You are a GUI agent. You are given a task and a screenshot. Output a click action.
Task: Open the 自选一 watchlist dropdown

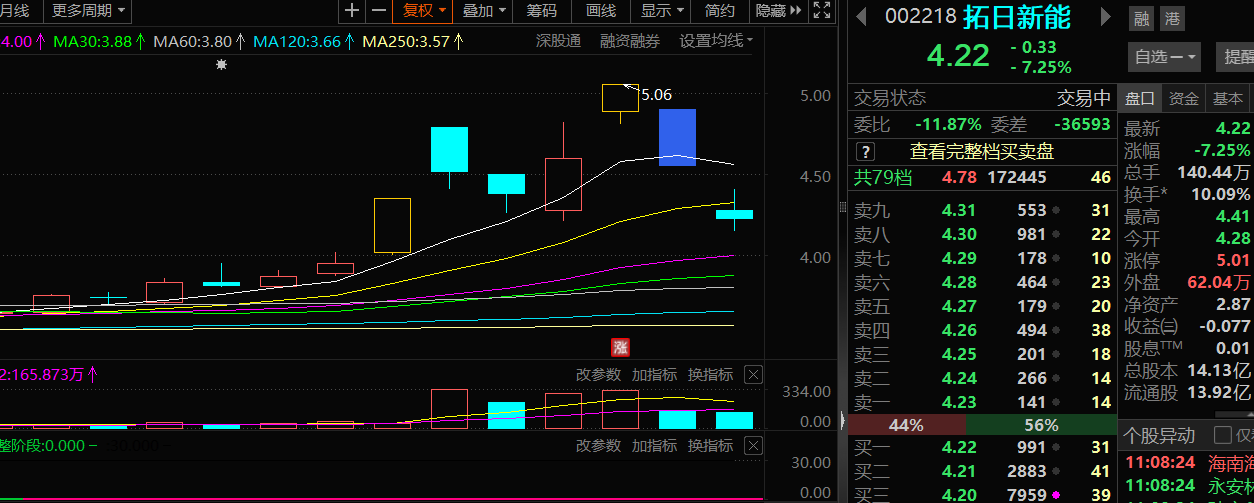[x=1165, y=57]
